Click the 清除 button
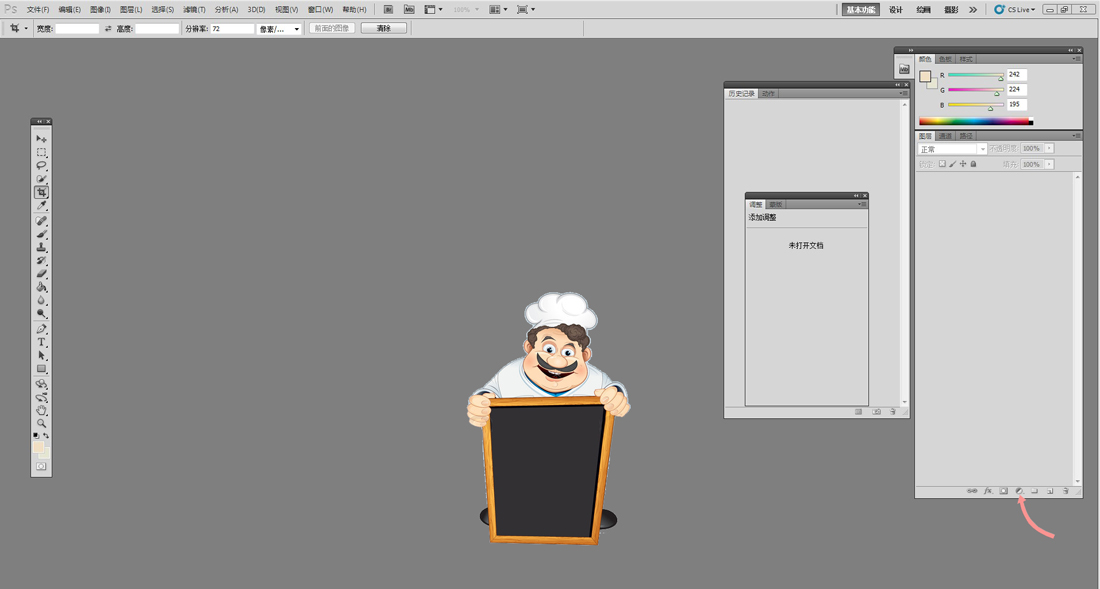The width and height of the screenshot is (1100, 589). (x=384, y=29)
